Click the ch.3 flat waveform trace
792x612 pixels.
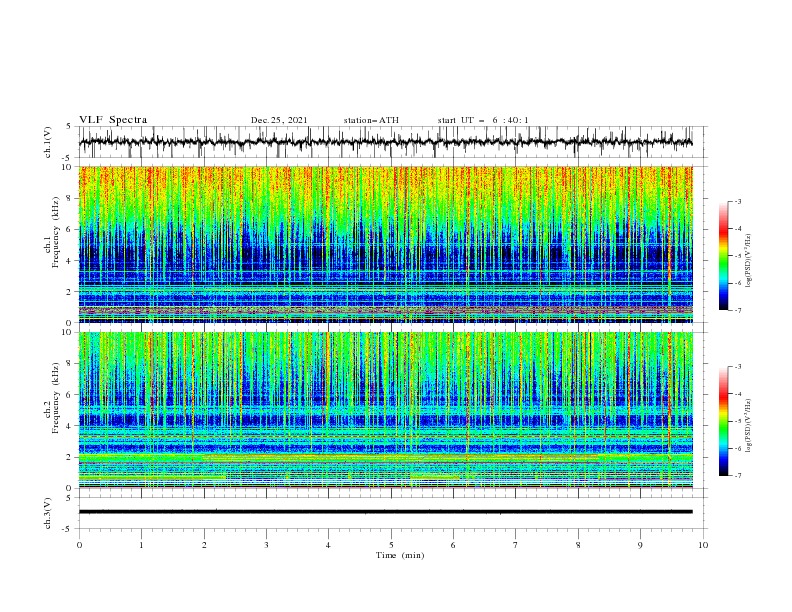(385, 512)
